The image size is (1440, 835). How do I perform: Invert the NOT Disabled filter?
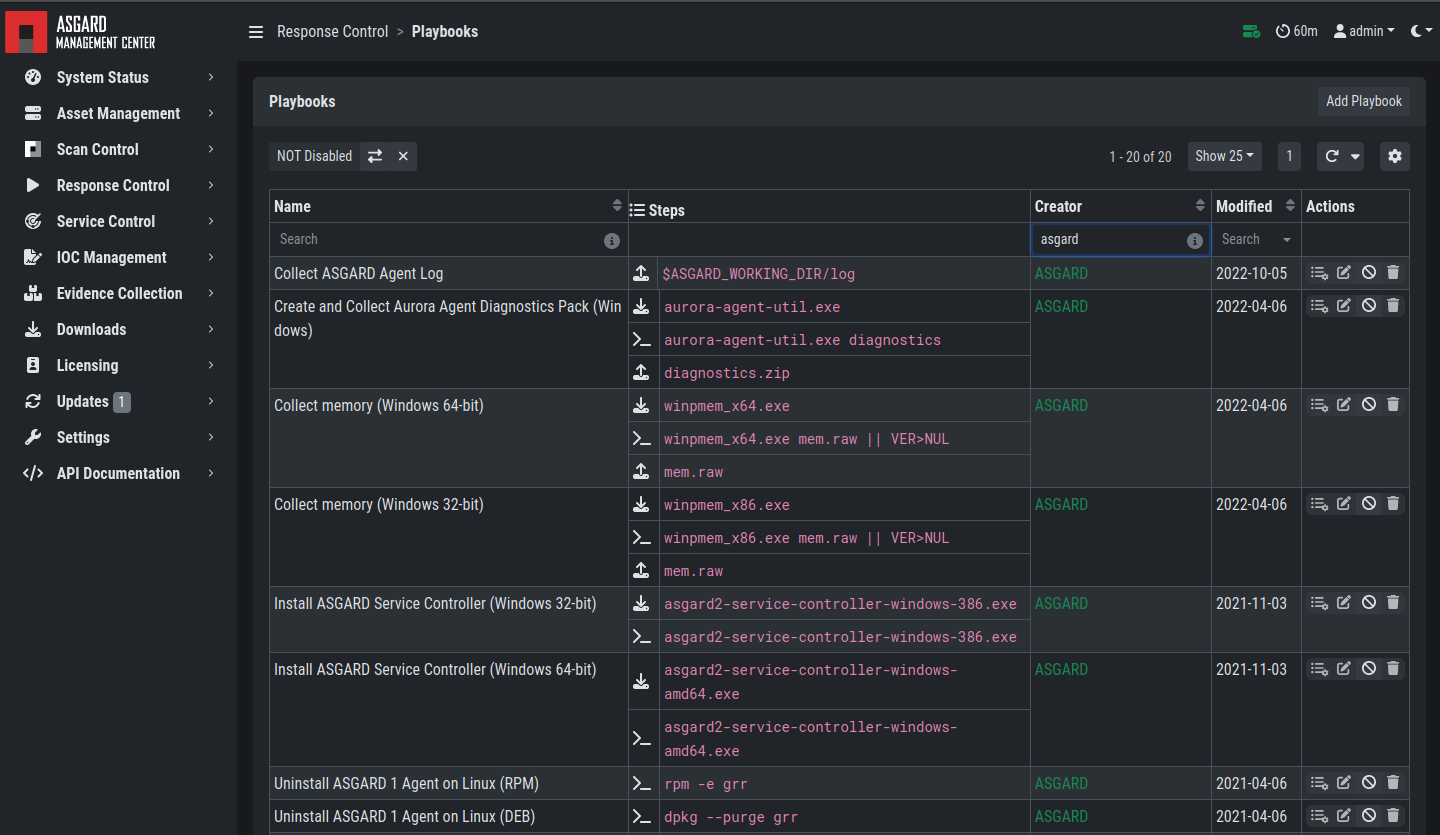375,156
